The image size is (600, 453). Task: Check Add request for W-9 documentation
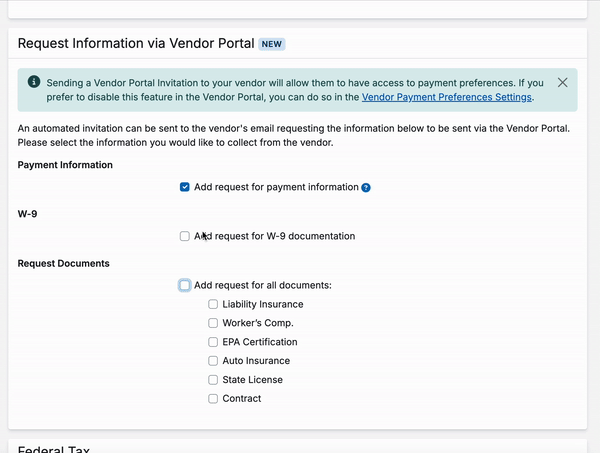coord(184,236)
